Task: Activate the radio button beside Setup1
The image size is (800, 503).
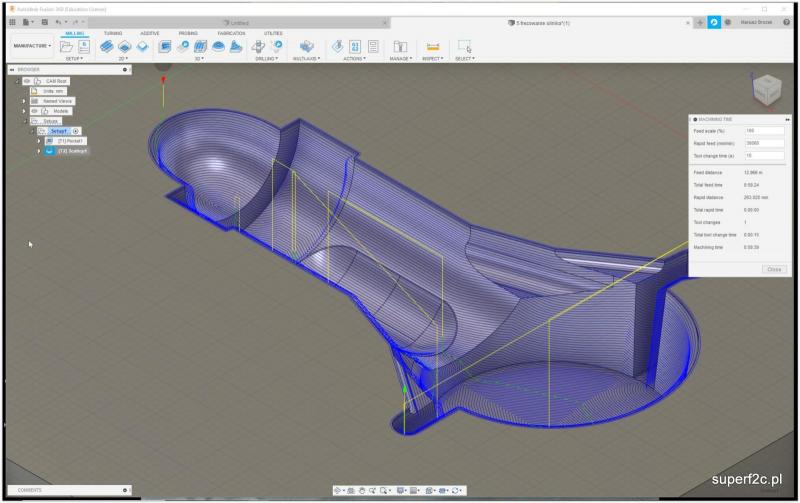Action: (75, 131)
